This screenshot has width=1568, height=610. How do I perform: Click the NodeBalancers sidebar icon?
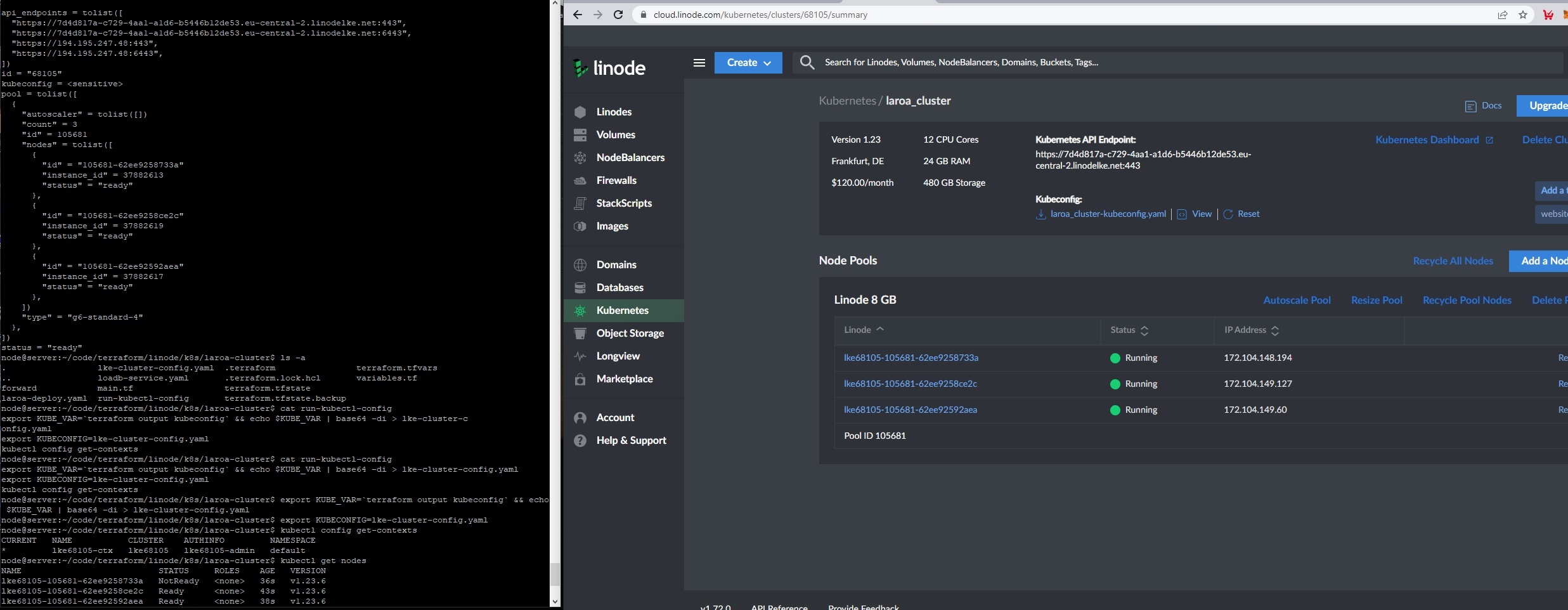pyautogui.click(x=580, y=158)
